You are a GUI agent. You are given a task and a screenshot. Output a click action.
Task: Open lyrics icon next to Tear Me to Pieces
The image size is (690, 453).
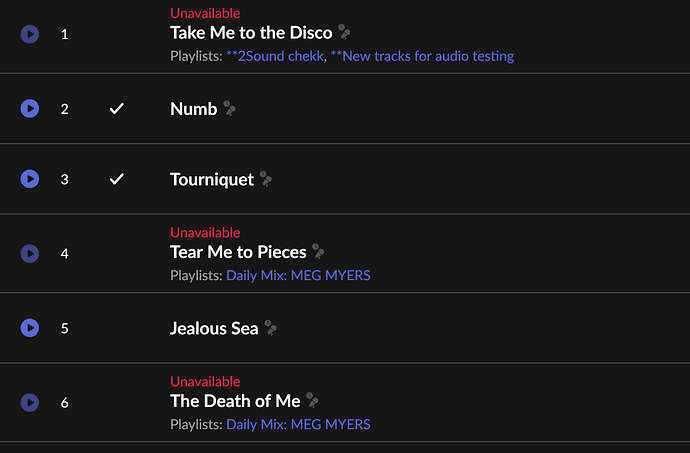[x=318, y=251]
